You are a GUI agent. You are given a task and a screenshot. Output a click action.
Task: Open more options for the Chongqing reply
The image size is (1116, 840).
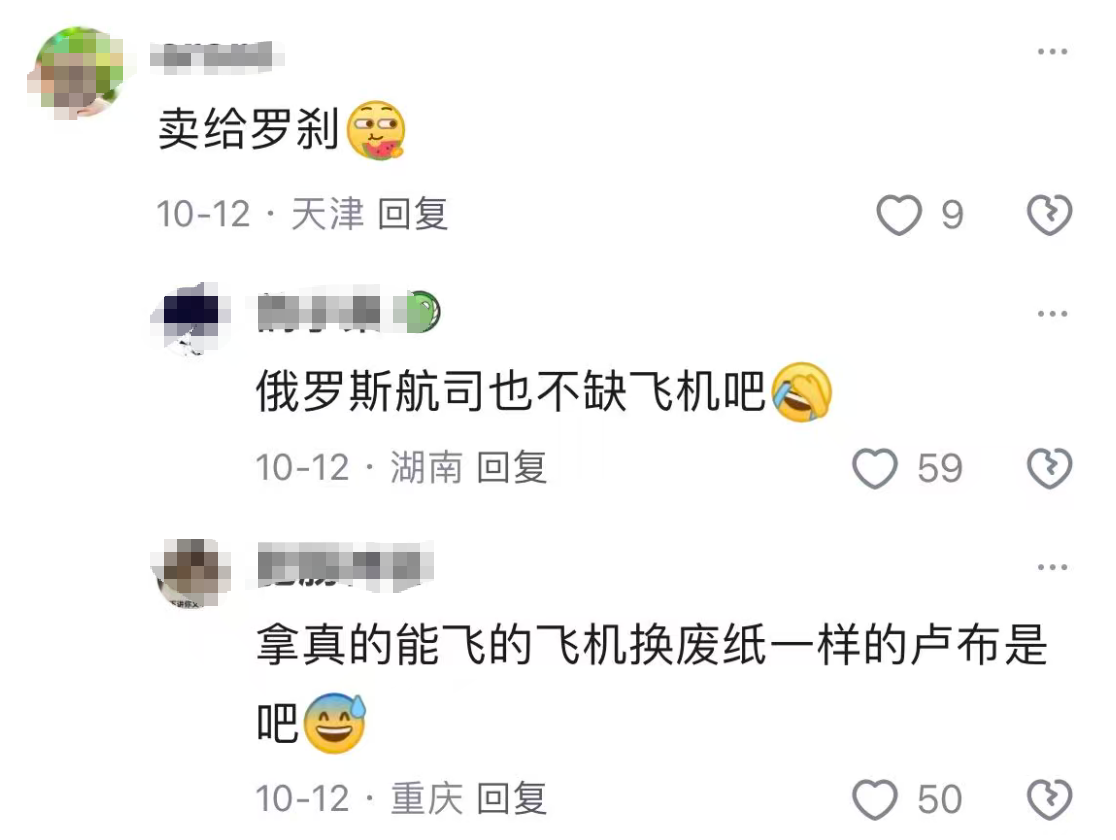point(1052,567)
